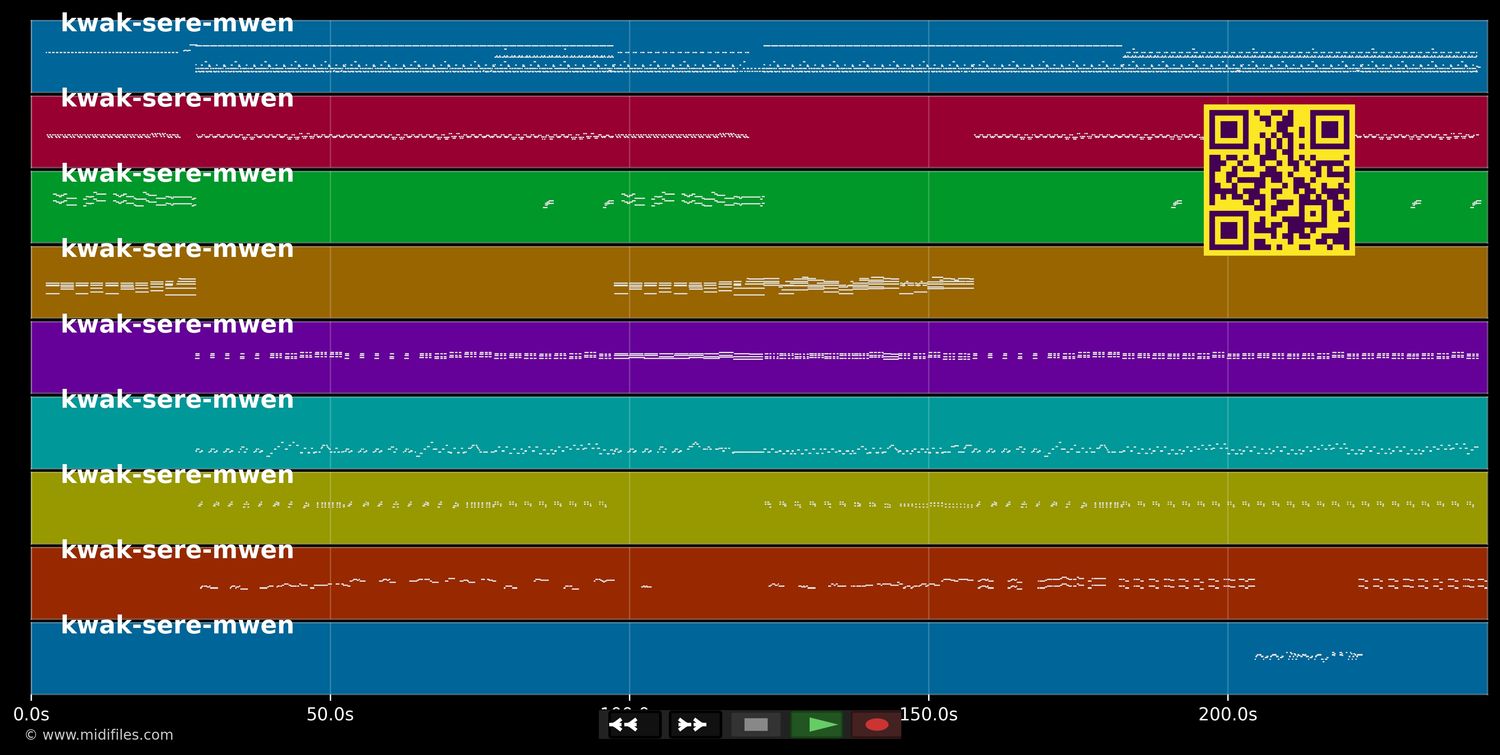Click the note cluster in bottom blue track

tap(1308, 656)
